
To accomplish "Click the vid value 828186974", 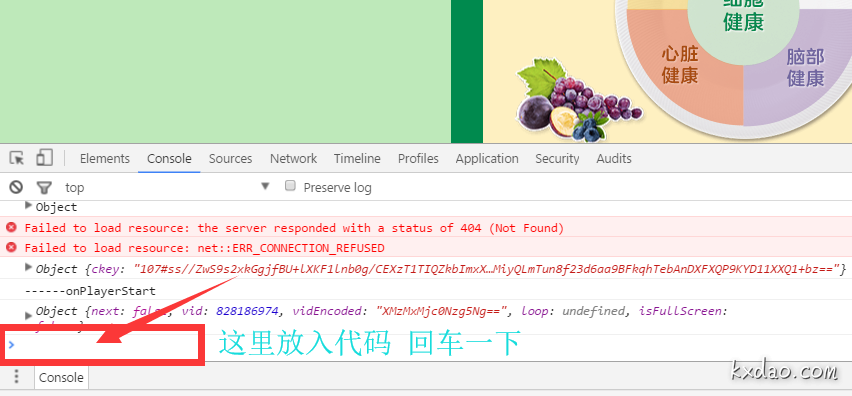I will pyautogui.click(x=248, y=311).
